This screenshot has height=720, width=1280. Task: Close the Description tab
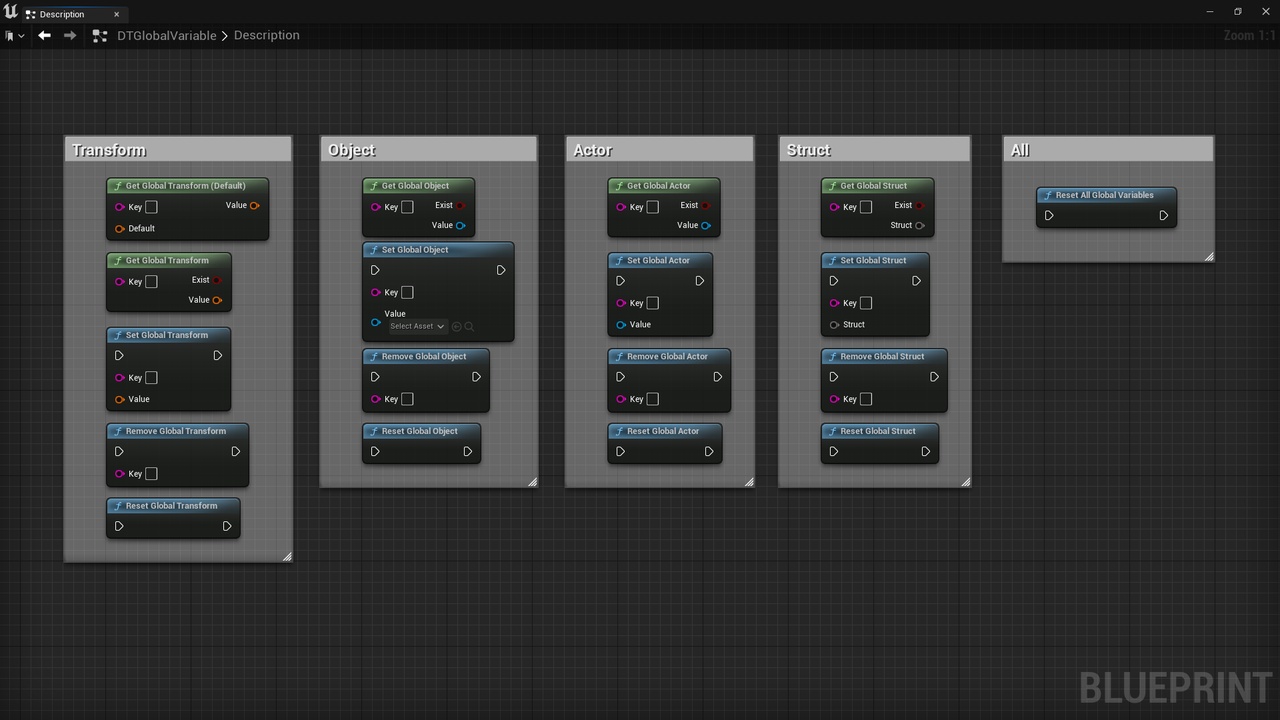(116, 14)
